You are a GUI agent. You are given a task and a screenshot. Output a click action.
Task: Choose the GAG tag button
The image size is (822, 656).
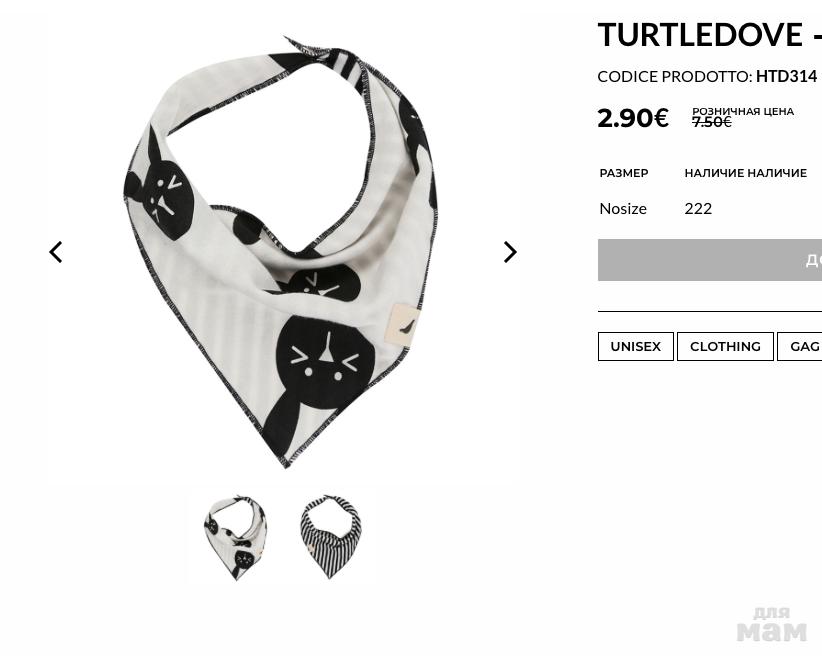tap(800, 347)
